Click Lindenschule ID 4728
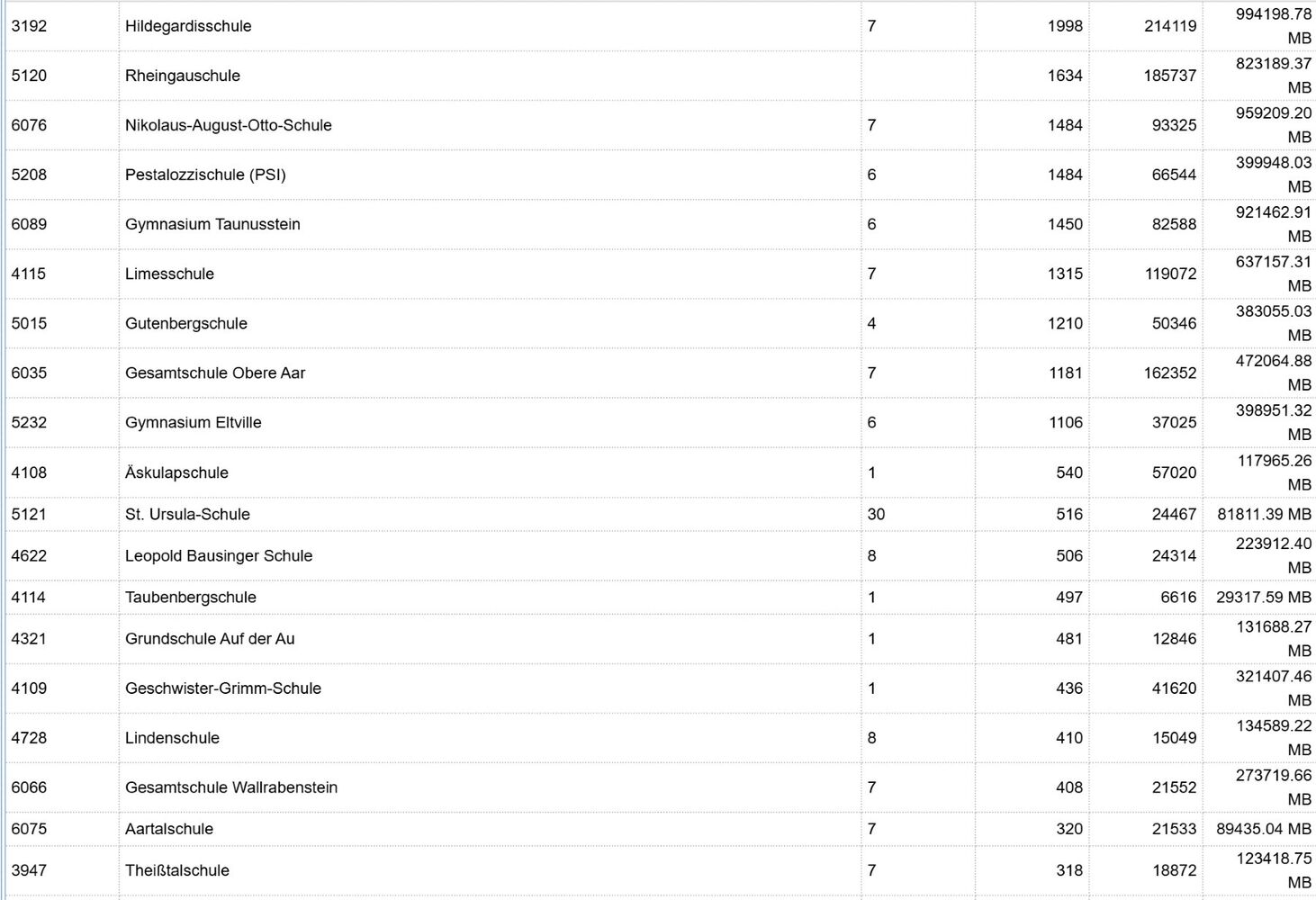 tap(29, 738)
